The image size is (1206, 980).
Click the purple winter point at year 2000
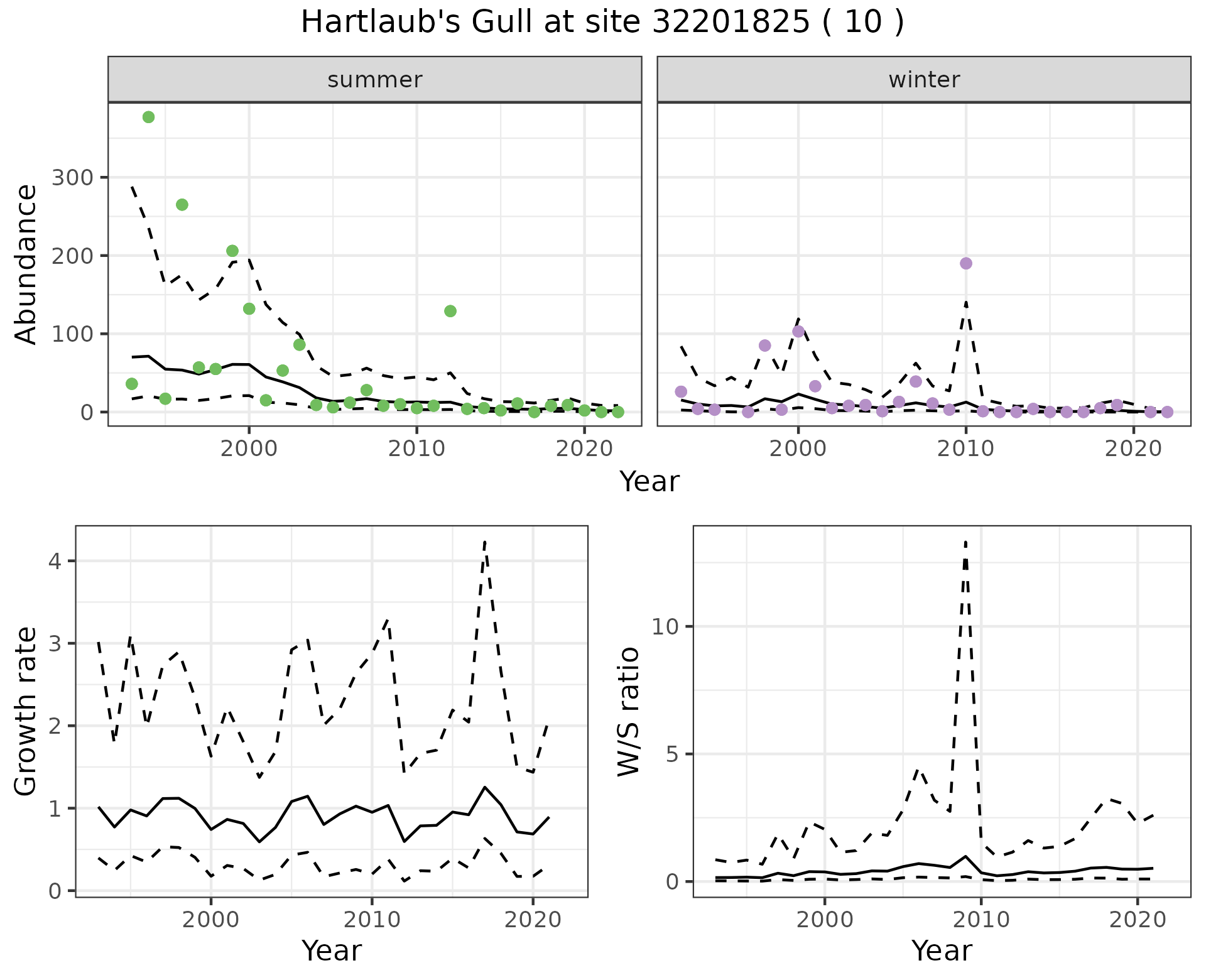point(798,332)
